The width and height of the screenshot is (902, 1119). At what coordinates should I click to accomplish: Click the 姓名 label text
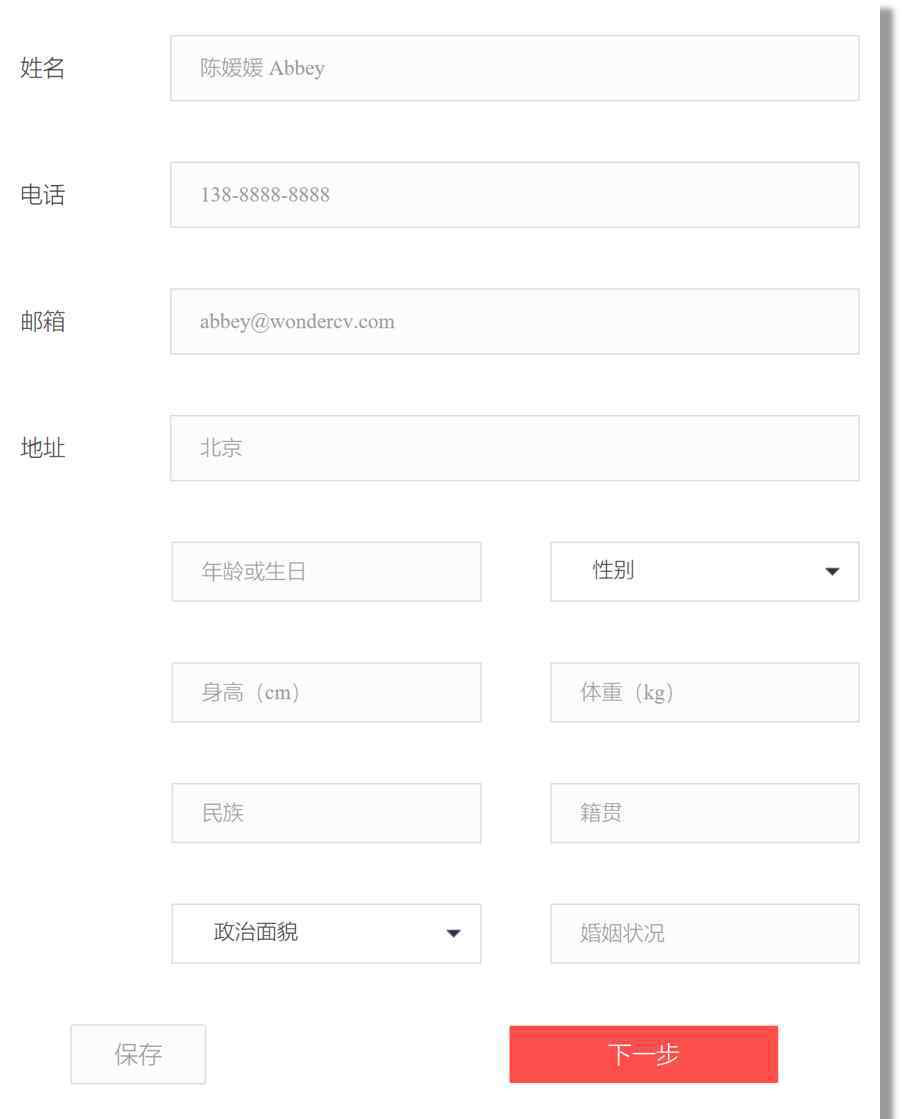tap(43, 68)
